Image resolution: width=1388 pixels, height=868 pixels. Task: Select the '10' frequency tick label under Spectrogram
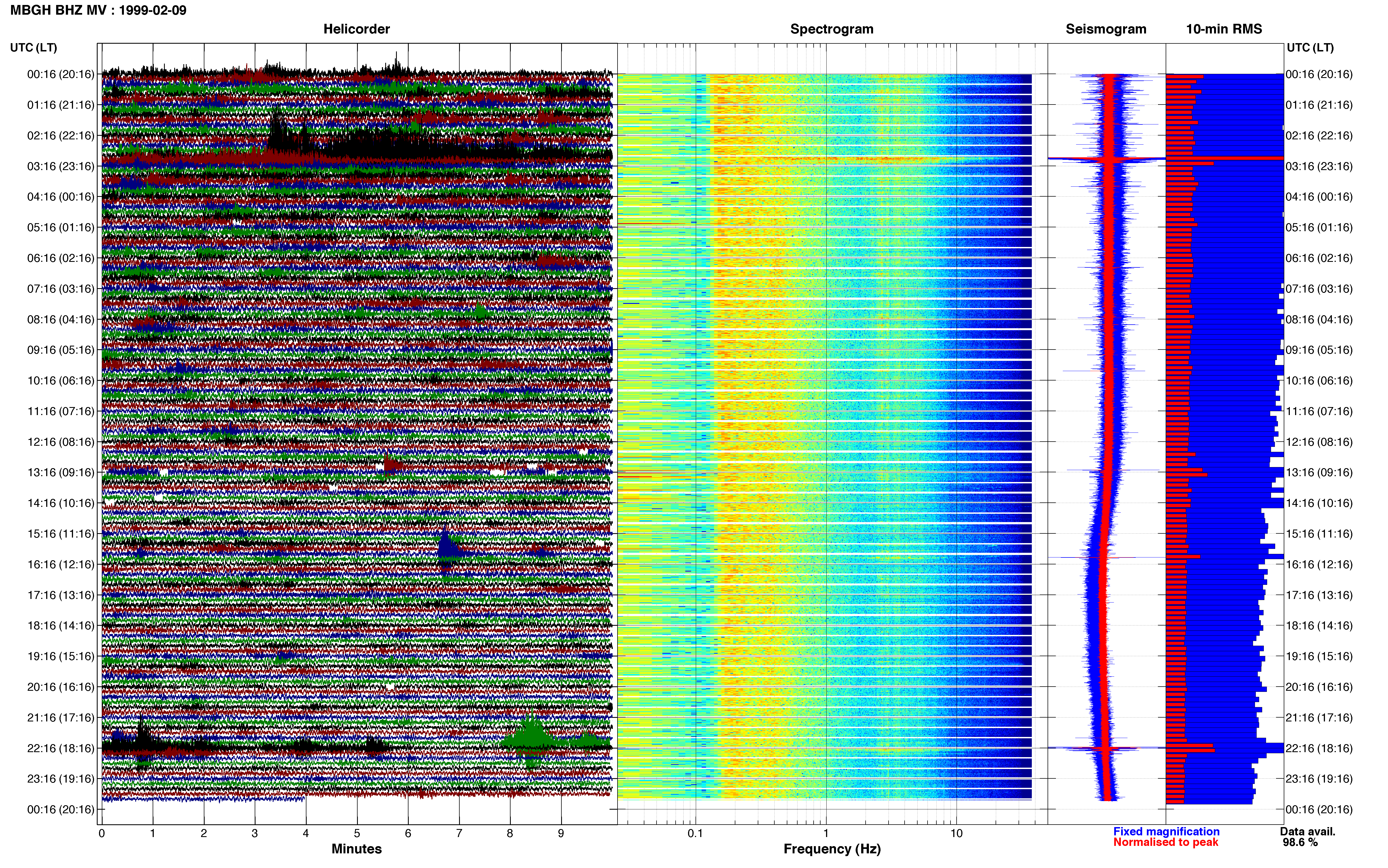coord(956,833)
